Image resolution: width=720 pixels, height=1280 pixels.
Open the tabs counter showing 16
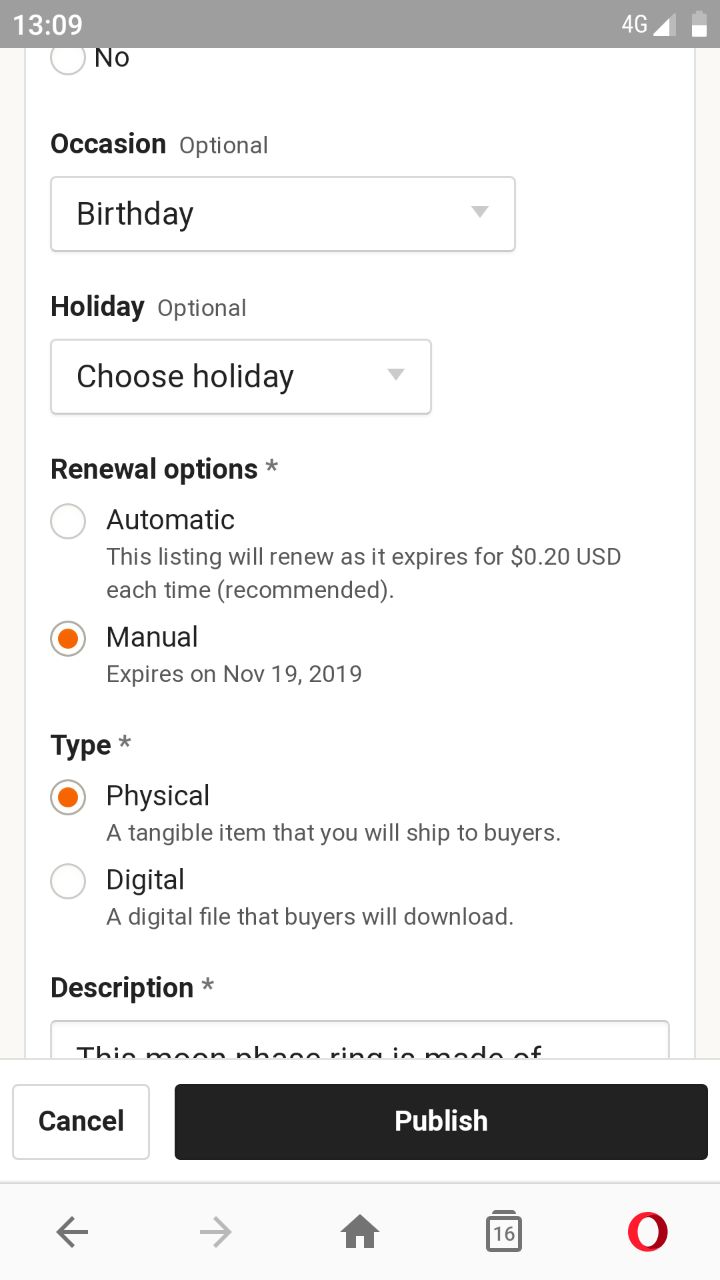coord(503,1232)
